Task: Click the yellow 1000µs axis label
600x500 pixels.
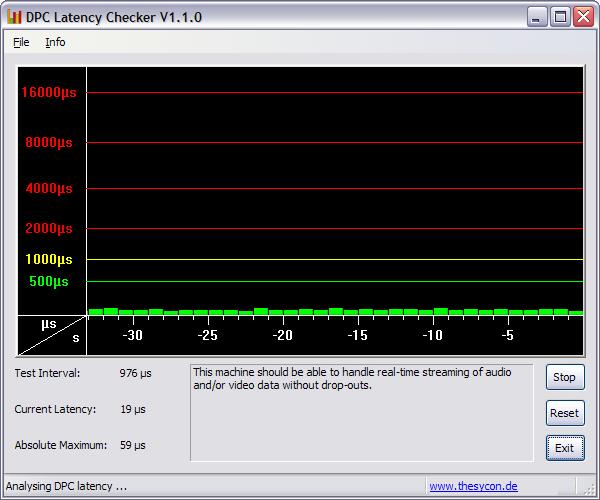Action: (49, 259)
